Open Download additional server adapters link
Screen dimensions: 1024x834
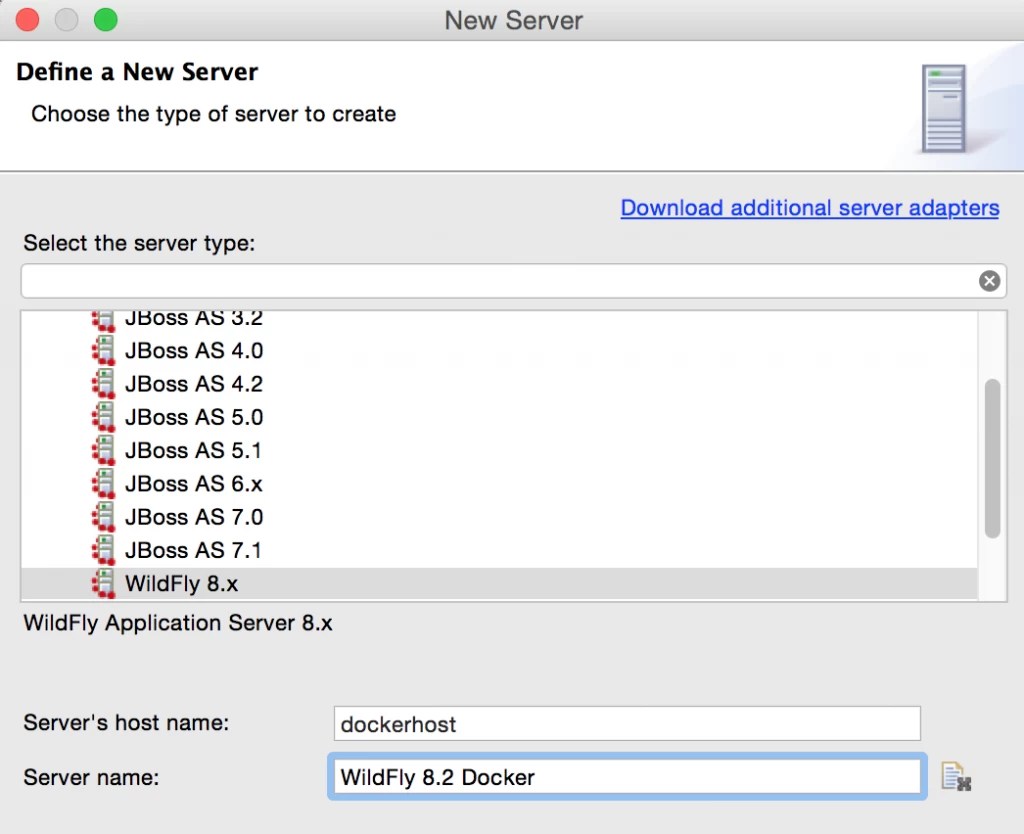[809, 207]
